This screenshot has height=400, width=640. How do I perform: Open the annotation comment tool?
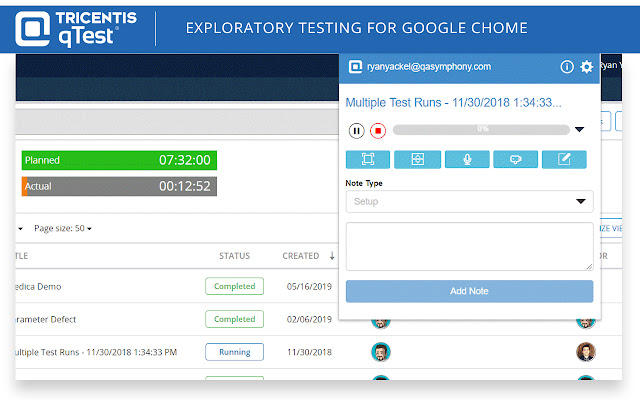coord(515,159)
